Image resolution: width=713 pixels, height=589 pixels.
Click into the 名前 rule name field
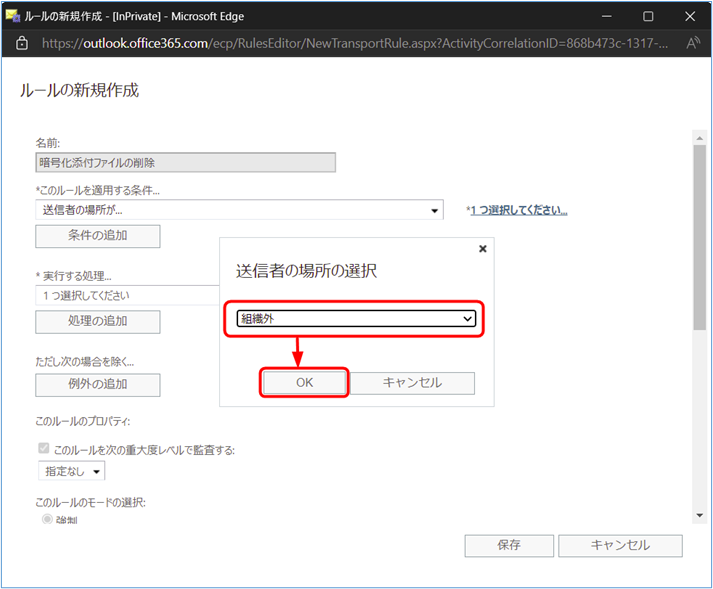click(x=186, y=162)
